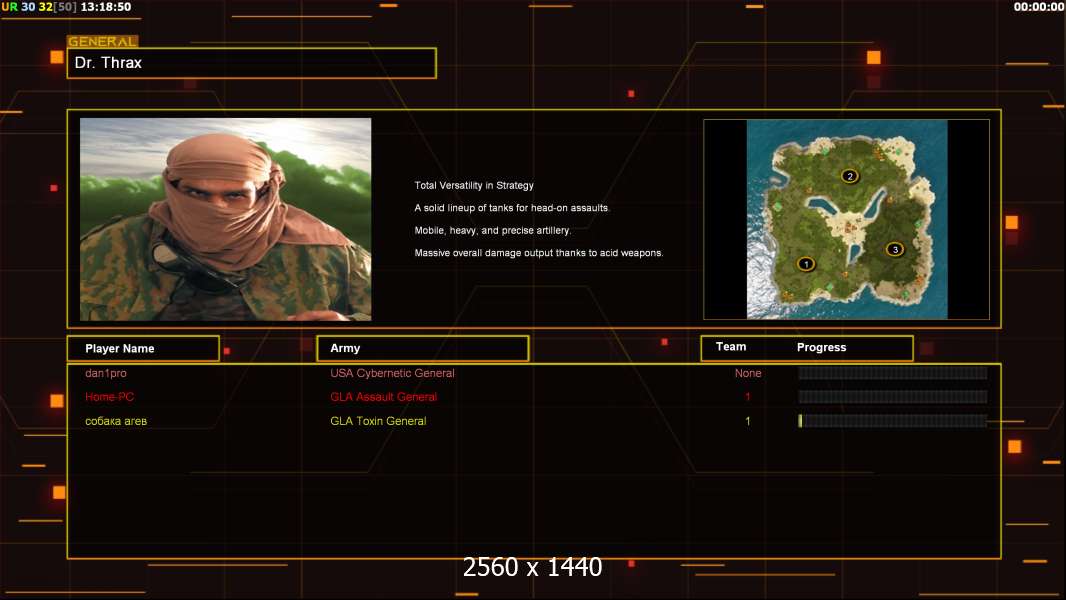
Task: Select start position marker 3 on map
Action: 895,249
